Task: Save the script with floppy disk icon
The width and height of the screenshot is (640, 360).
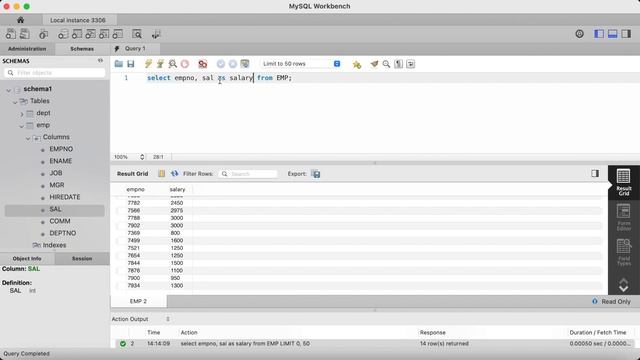Action: pyautogui.click(x=131, y=64)
